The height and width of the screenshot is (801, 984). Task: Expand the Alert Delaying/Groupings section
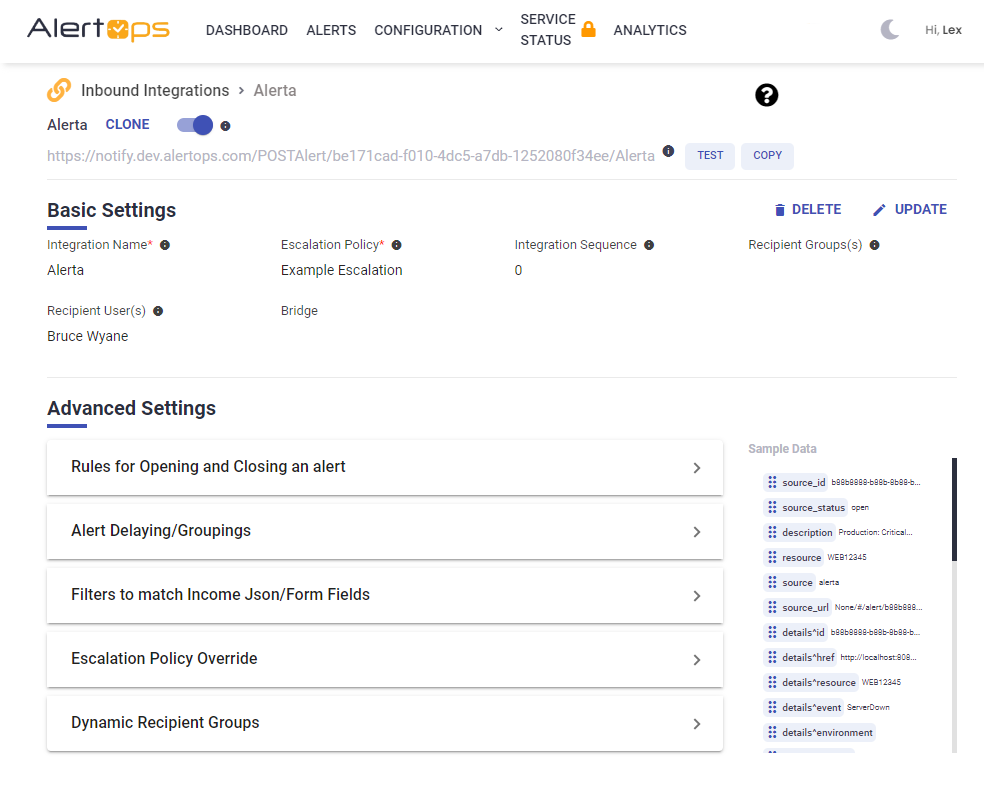point(384,531)
